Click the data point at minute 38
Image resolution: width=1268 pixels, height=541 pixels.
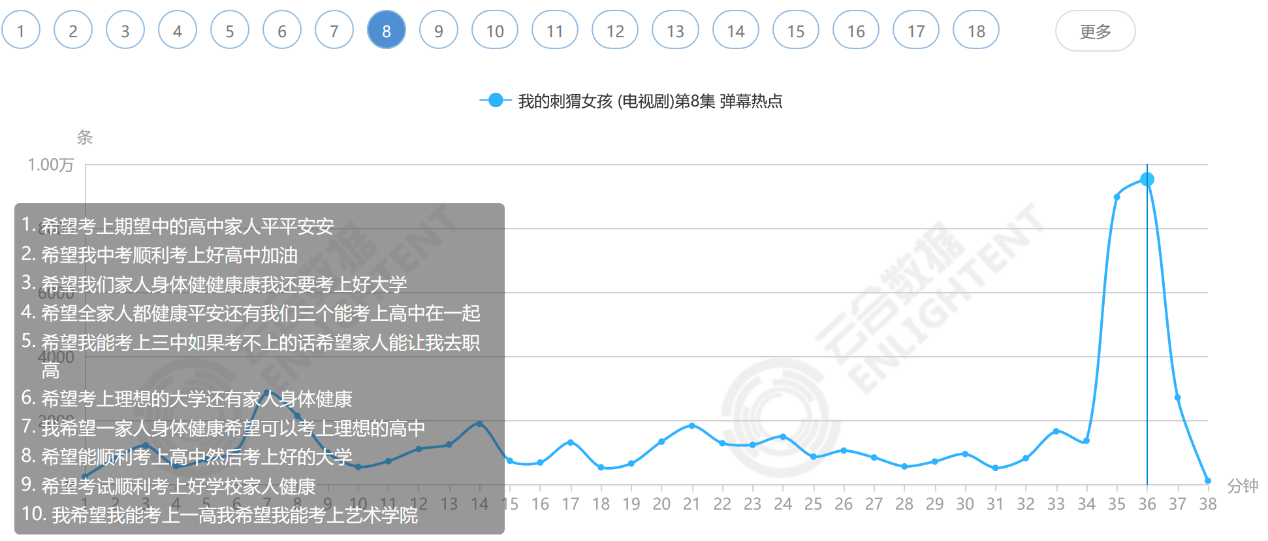[1208, 481]
